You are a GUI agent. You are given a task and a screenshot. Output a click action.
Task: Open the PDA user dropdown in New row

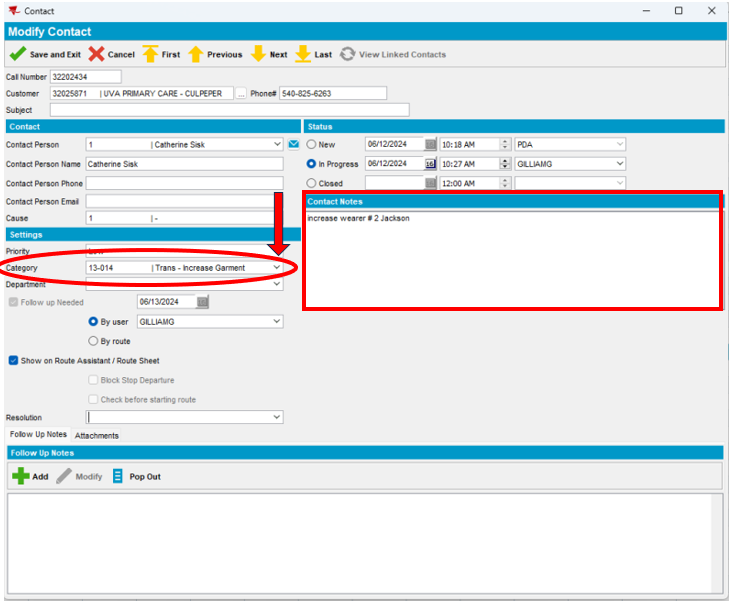pos(620,145)
